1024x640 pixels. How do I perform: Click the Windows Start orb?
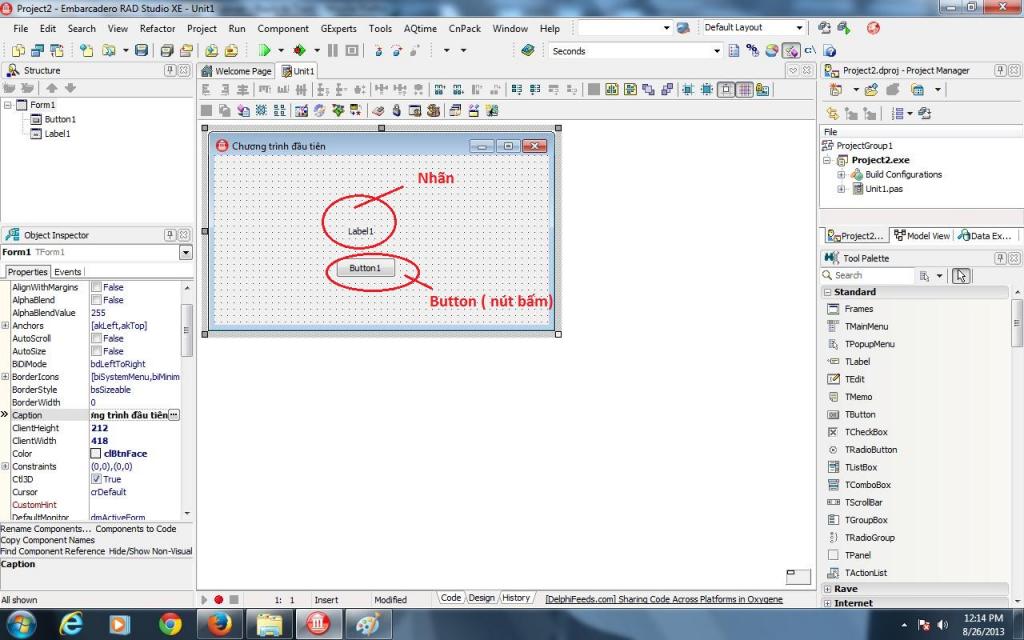pyautogui.click(x=22, y=624)
